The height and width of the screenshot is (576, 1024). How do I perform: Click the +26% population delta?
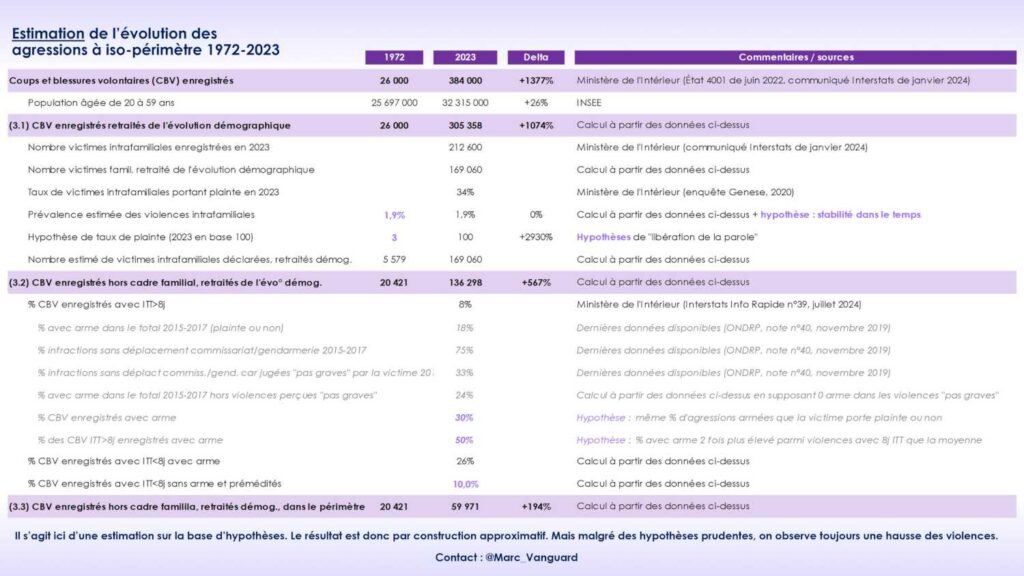pyautogui.click(x=536, y=103)
